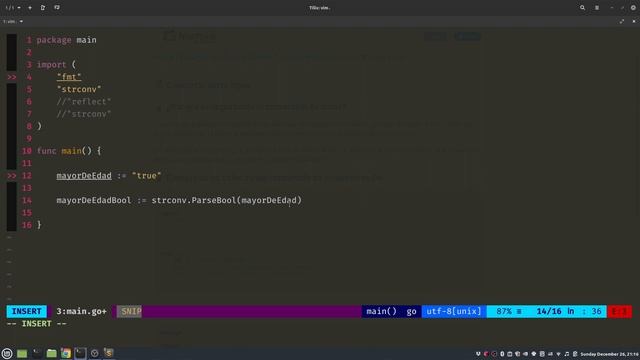640x360 pixels.
Task: Click the import keyword on line 3
Action: click(x=51, y=64)
